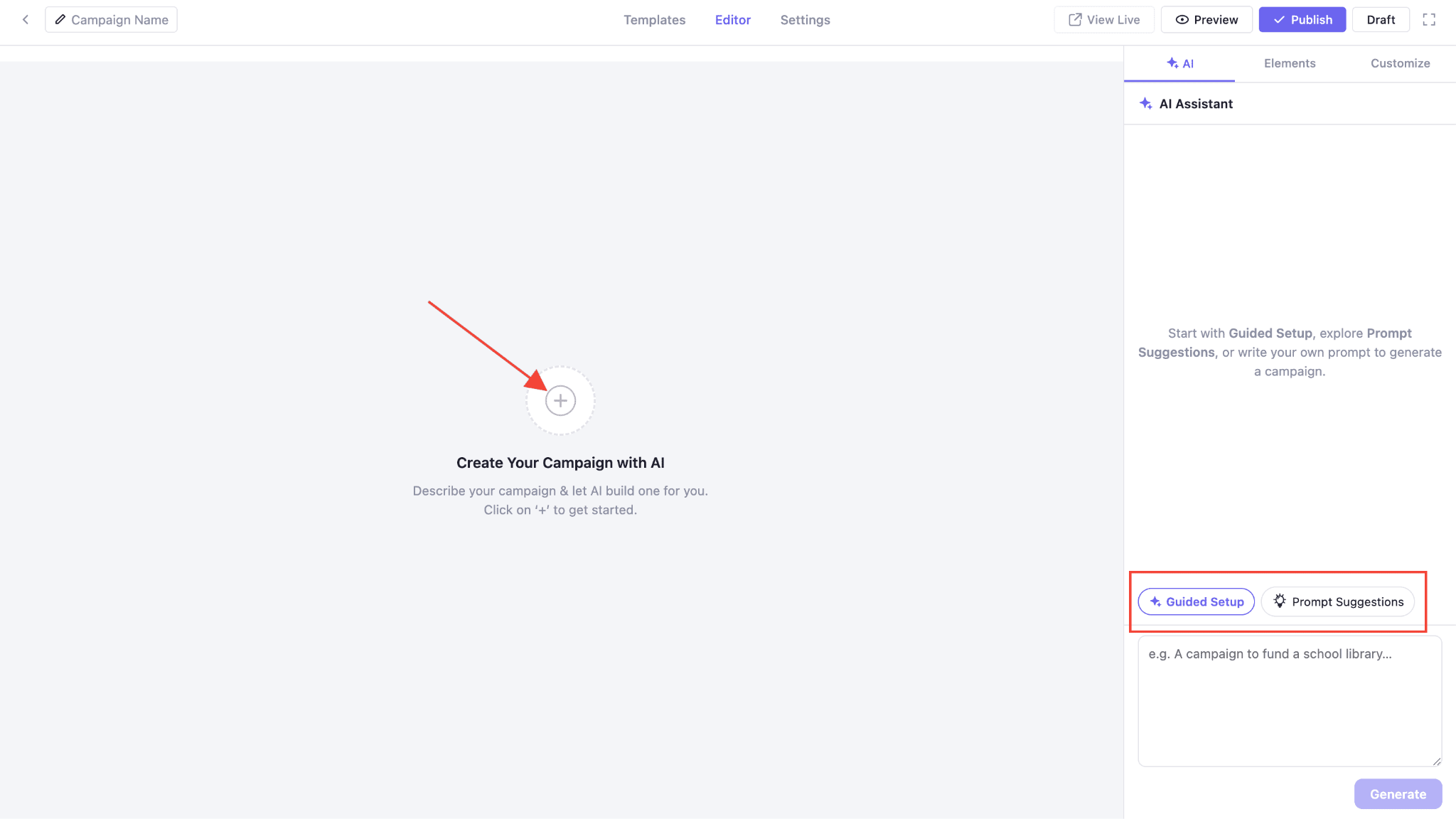Toggle fullscreen mode icon
The width and height of the screenshot is (1456, 819).
(x=1429, y=20)
